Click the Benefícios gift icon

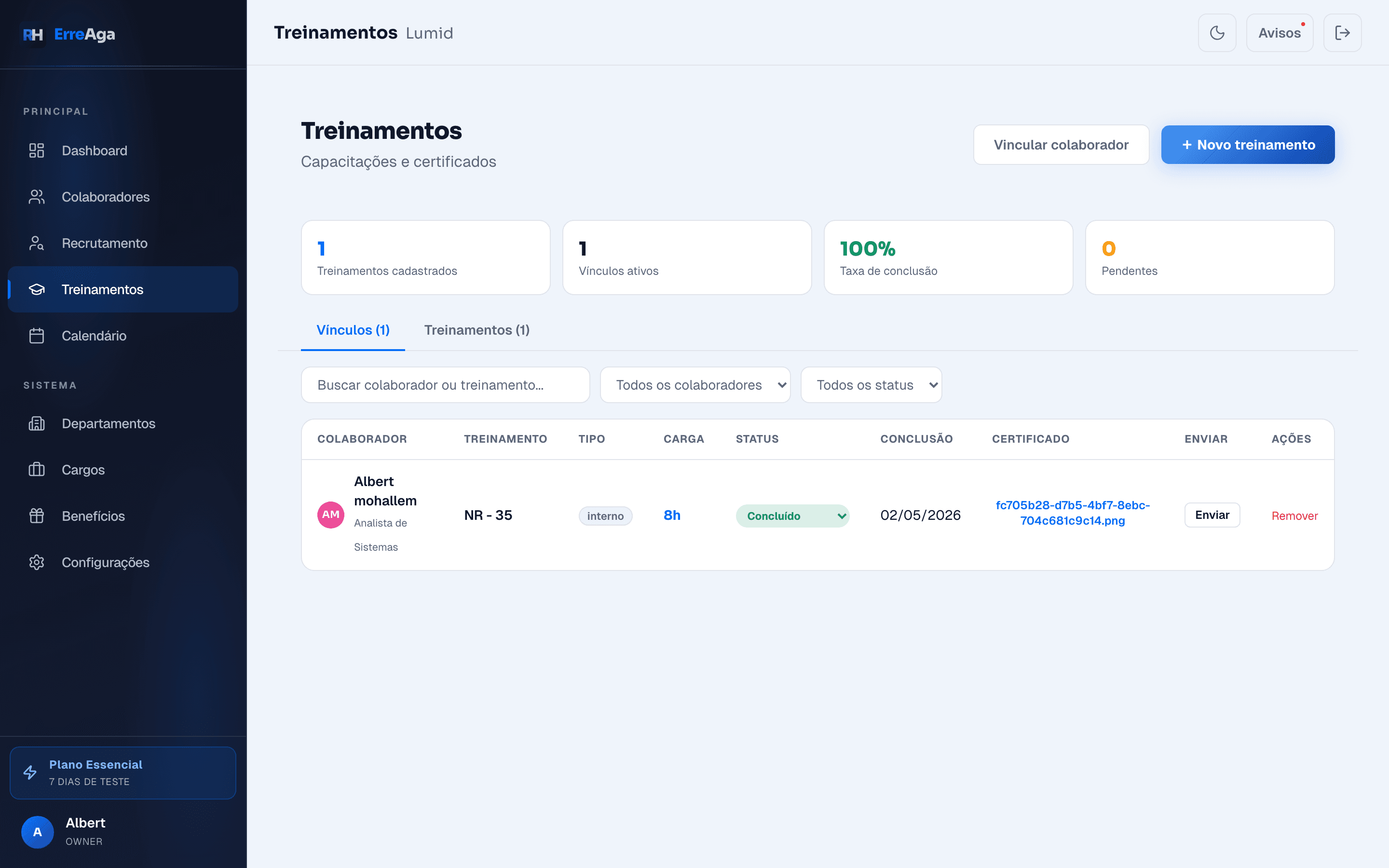pos(37,516)
